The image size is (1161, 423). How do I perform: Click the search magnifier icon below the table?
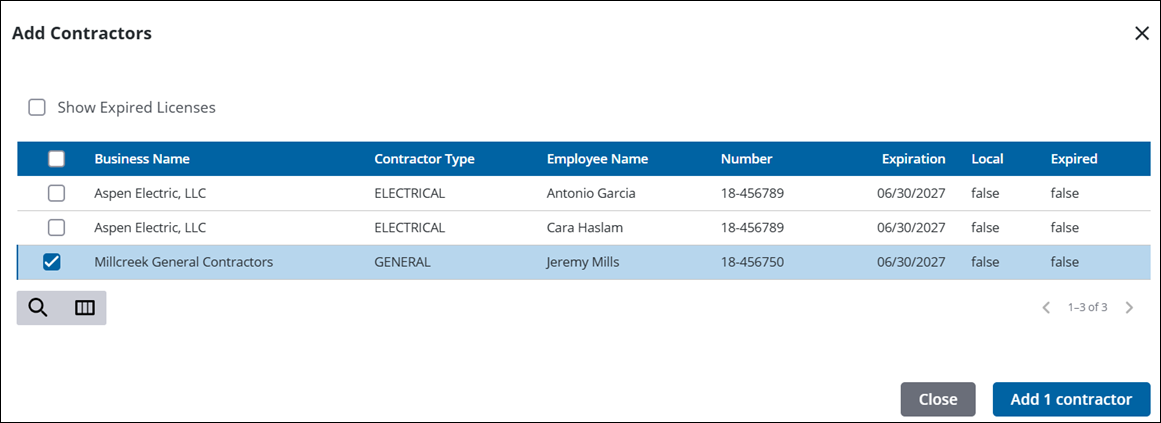click(x=38, y=308)
